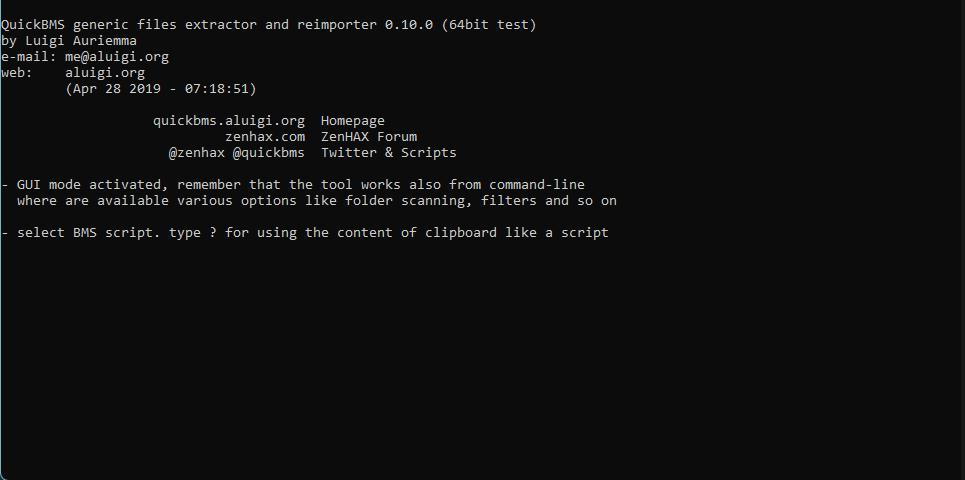Click the build time 07:18:51

click(x=205, y=89)
